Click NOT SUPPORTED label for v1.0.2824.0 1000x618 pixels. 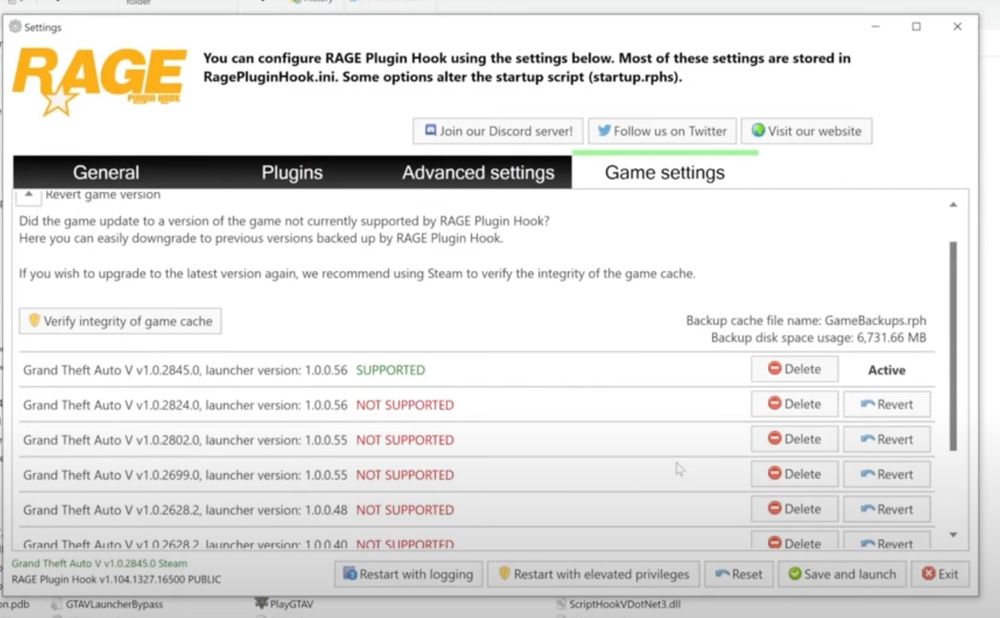coord(405,405)
